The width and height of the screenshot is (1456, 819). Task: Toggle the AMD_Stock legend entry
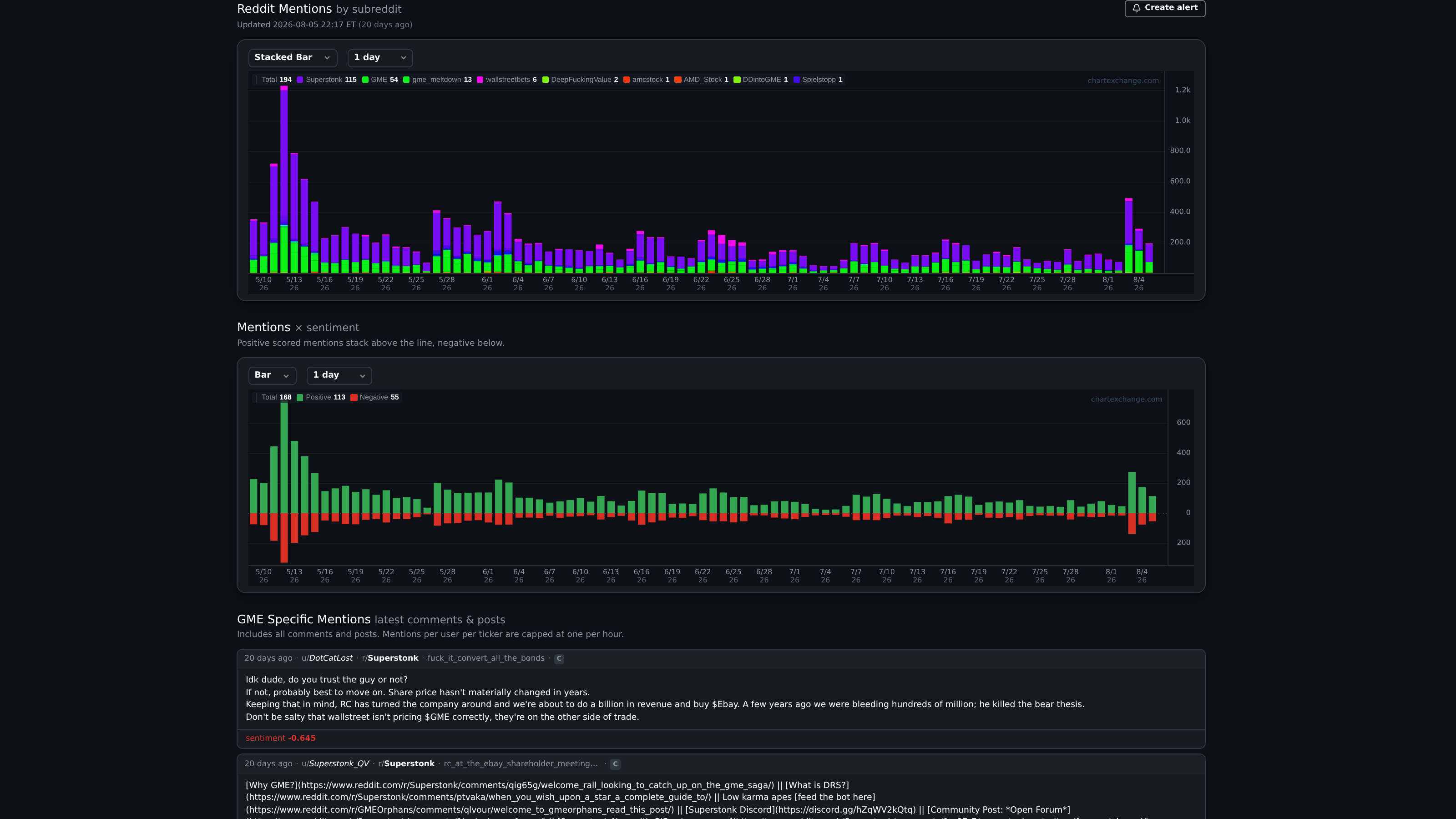coord(702,80)
